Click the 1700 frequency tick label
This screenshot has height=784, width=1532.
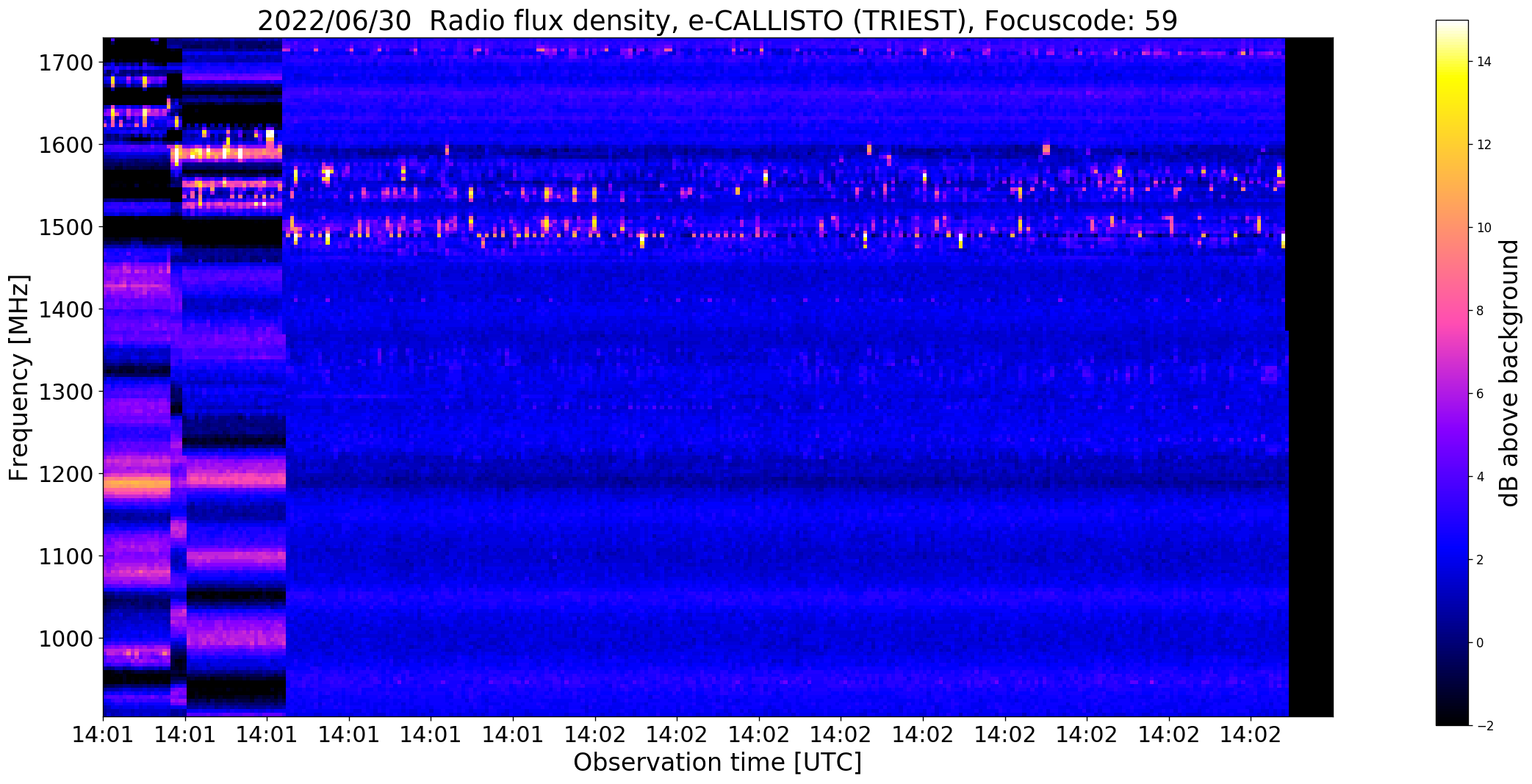65,62
